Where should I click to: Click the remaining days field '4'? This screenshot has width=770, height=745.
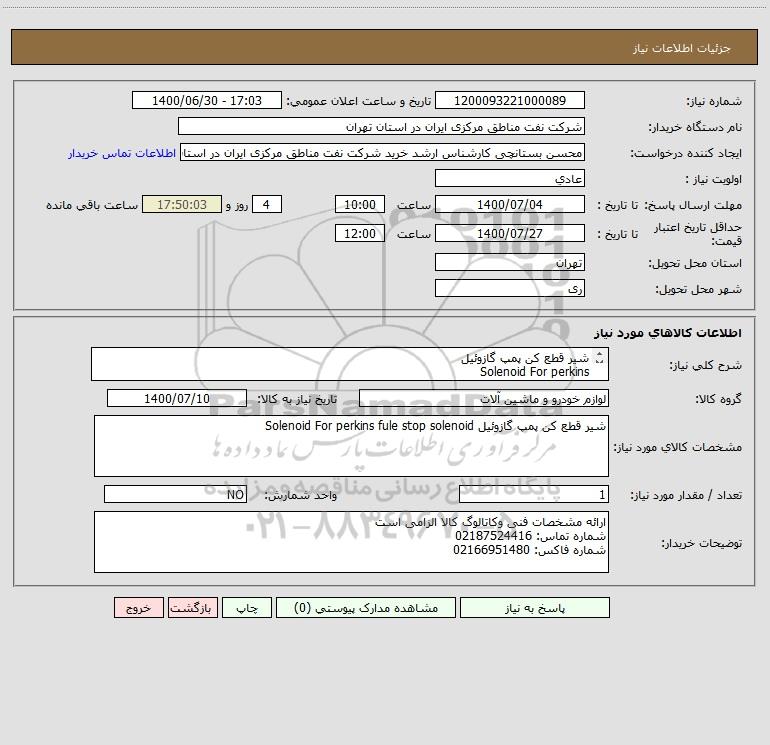[x=267, y=204]
